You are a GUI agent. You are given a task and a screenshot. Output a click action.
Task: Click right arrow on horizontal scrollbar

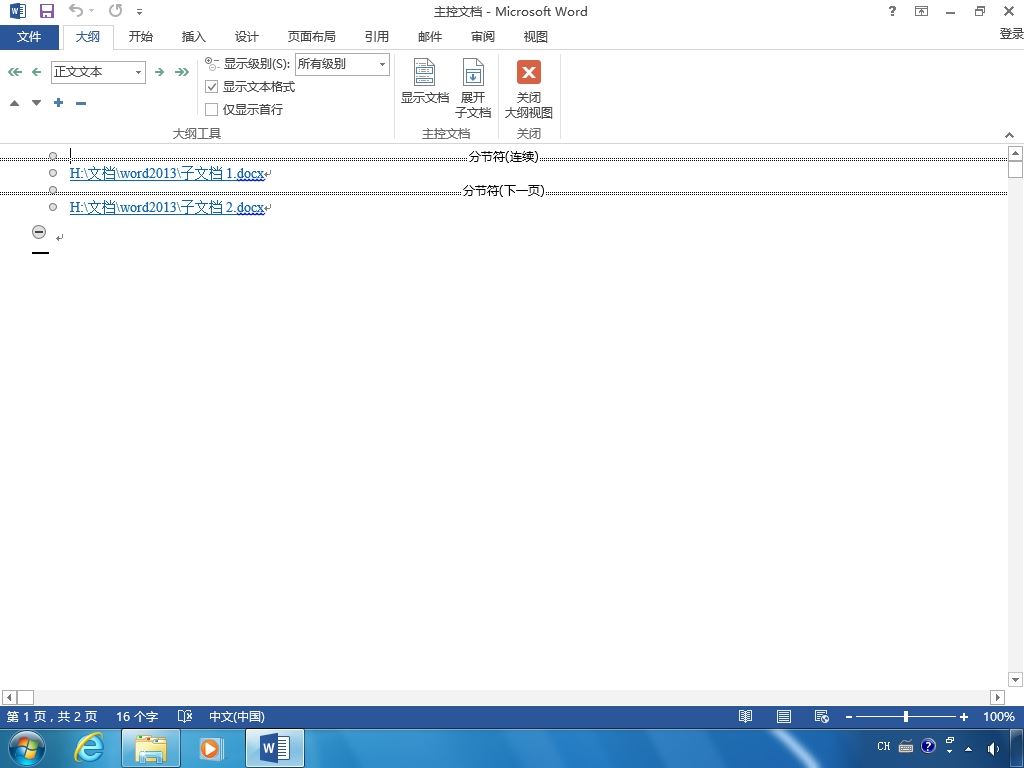[x=997, y=697]
